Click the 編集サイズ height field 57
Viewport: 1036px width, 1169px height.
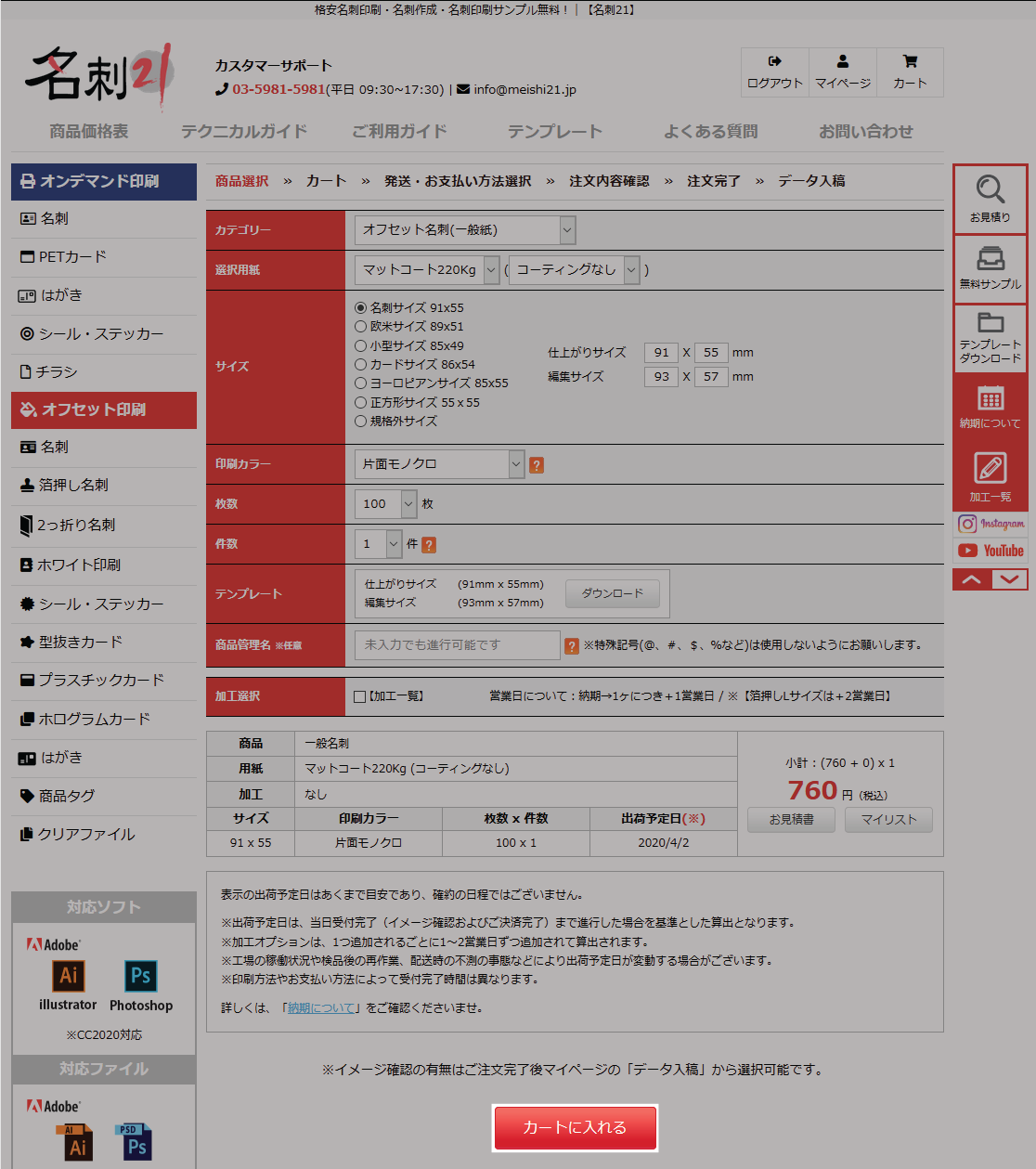point(711,377)
